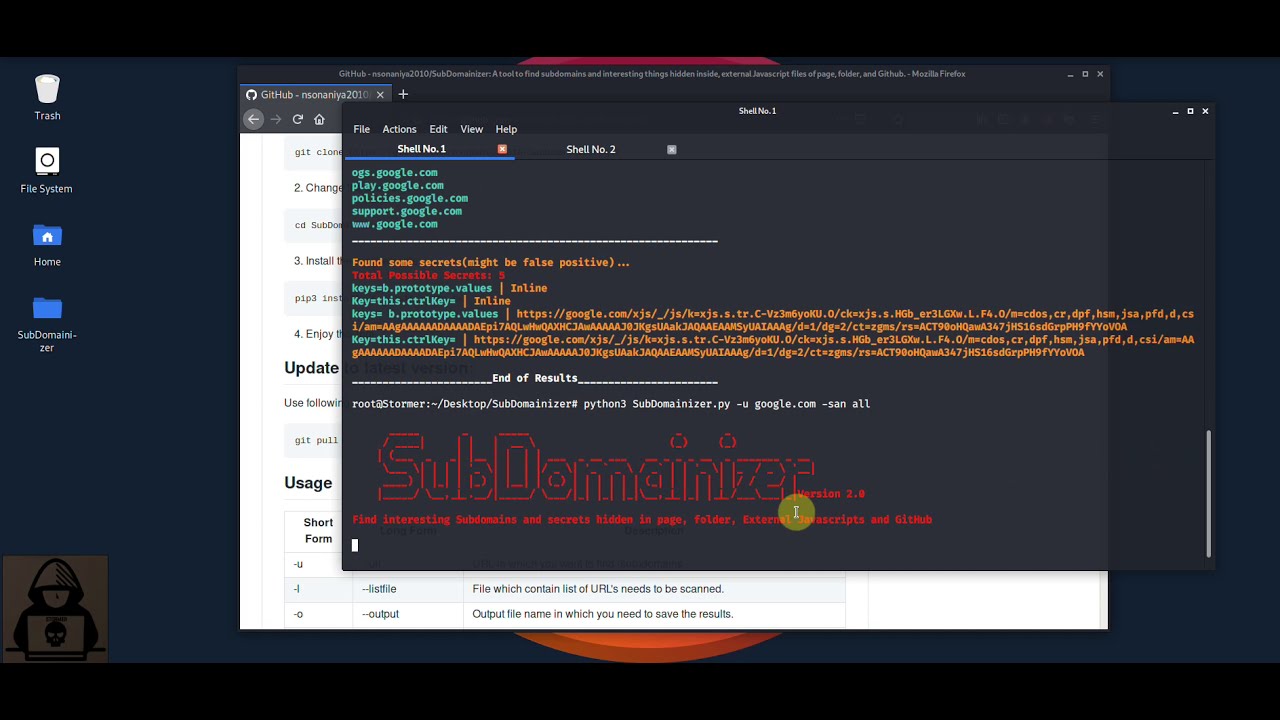Open the terminal Edit menu

coord(438,129)
